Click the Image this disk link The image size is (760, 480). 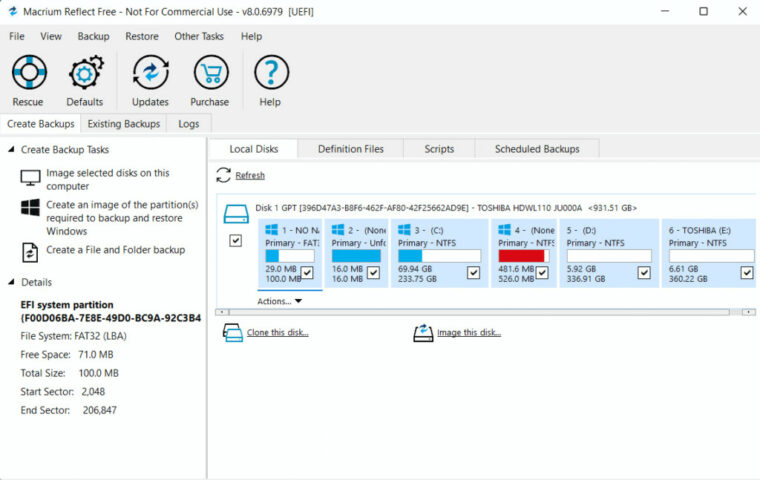click(469, 333)
